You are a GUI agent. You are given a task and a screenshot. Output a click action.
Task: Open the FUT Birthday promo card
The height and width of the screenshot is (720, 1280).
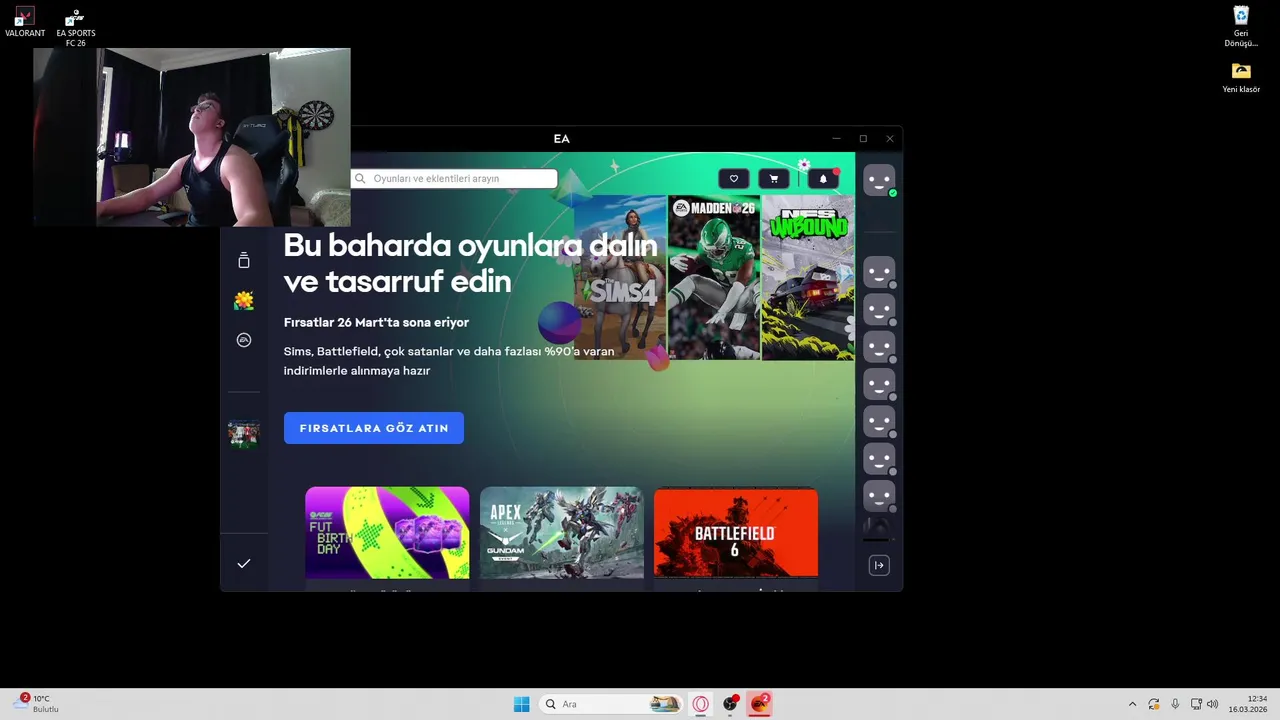coord(387,533)
